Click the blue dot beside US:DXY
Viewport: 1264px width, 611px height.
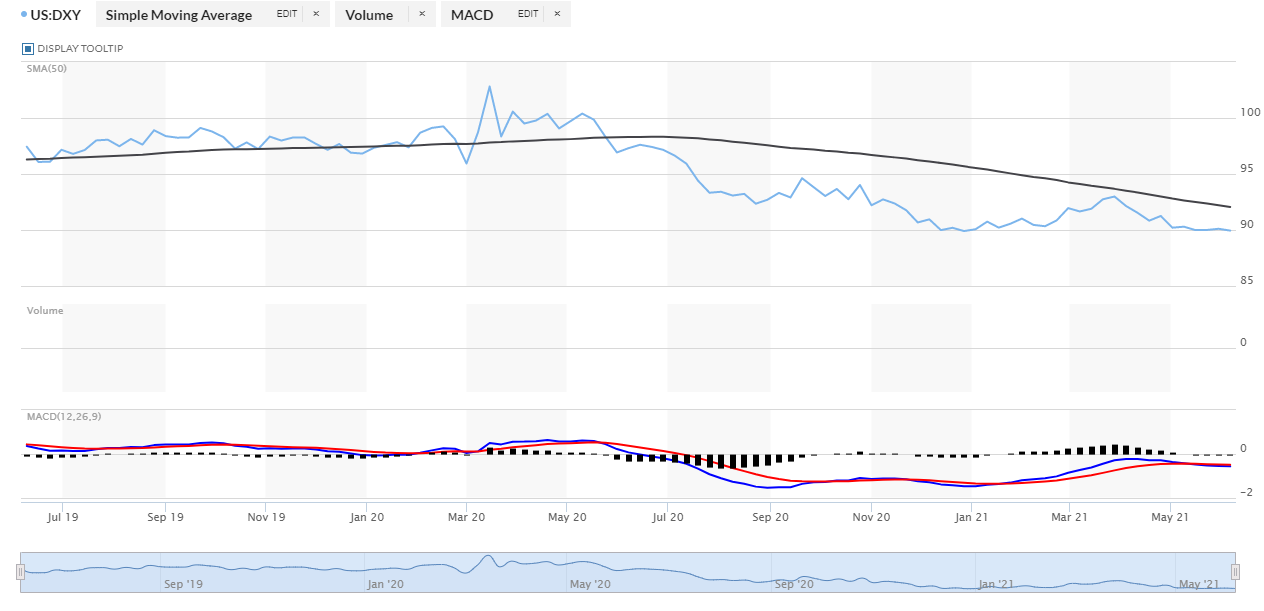[x=24, y=14]
